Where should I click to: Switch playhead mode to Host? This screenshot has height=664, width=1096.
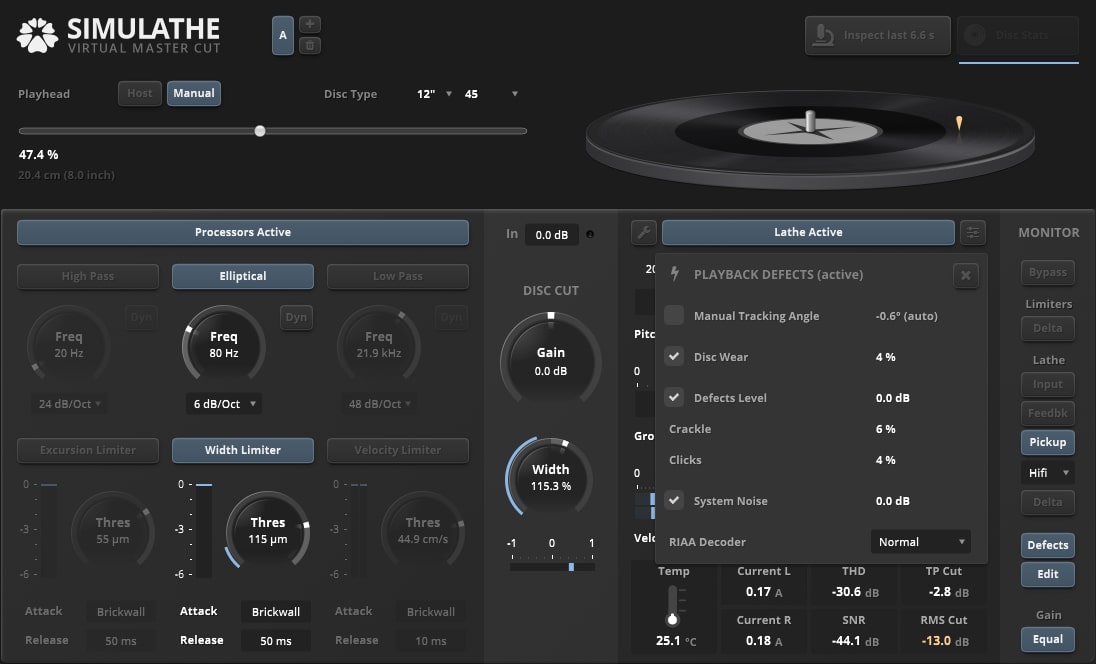[x=140, y=93]
